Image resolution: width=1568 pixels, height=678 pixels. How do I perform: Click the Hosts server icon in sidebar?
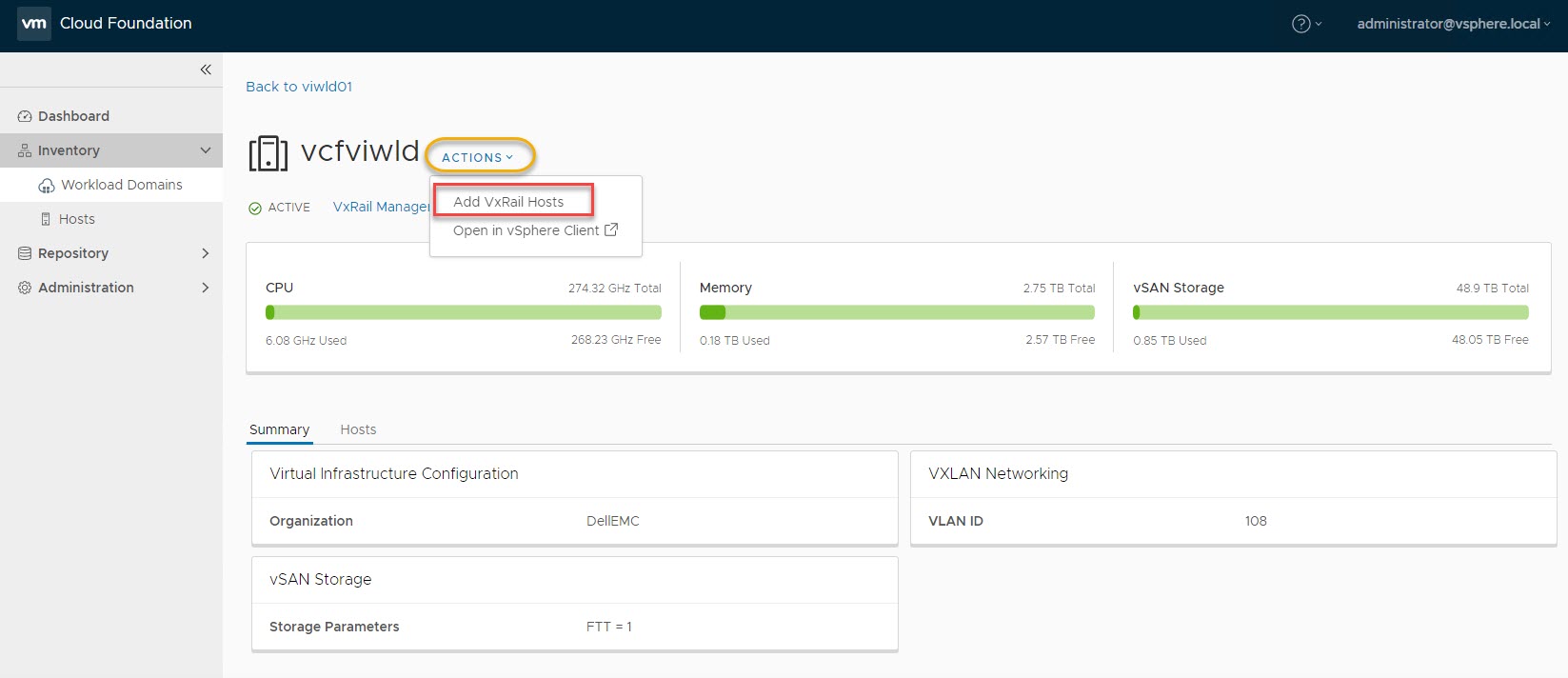click(46, 219)
